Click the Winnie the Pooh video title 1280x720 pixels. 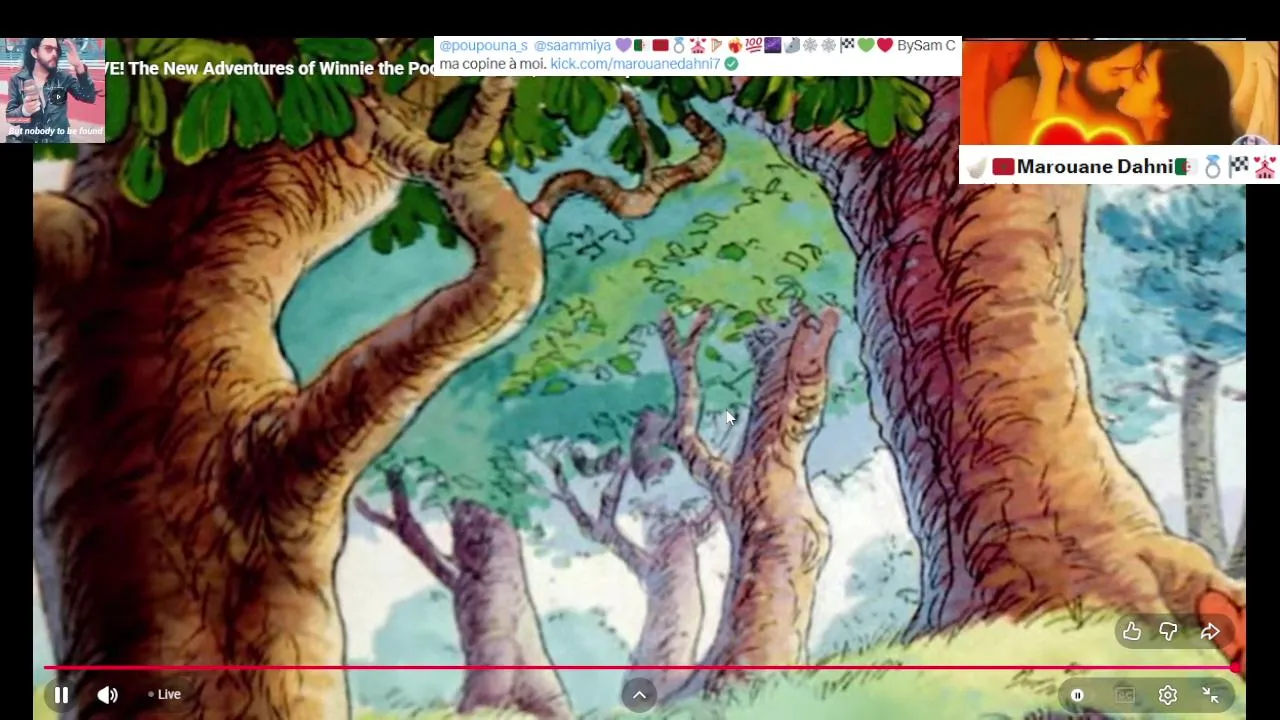pyautogui.click(x=270, y=69)
